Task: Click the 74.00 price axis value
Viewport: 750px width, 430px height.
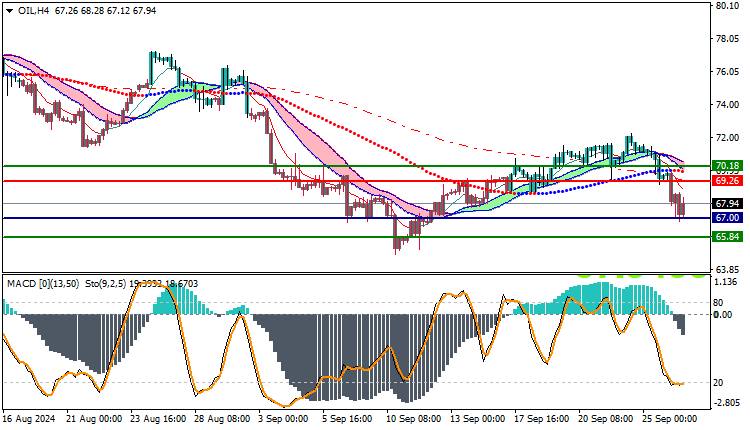Action: 728,104
